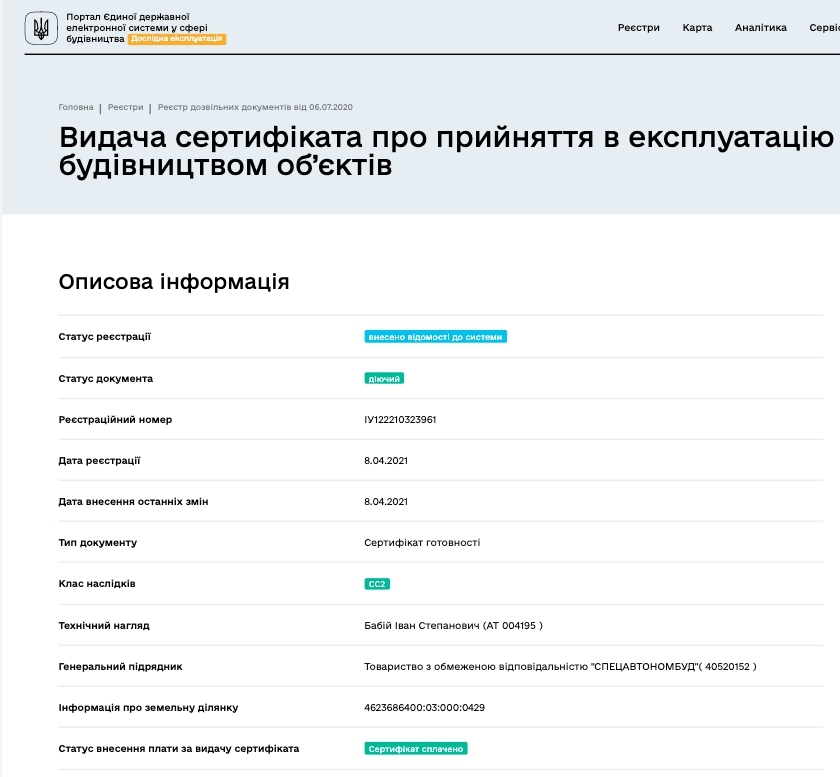Image resolution: width=840 pixels, height=777 pixels.
Task: Select cadastral number 4623686400:03:000:0429
Action: tap(424, 707)
